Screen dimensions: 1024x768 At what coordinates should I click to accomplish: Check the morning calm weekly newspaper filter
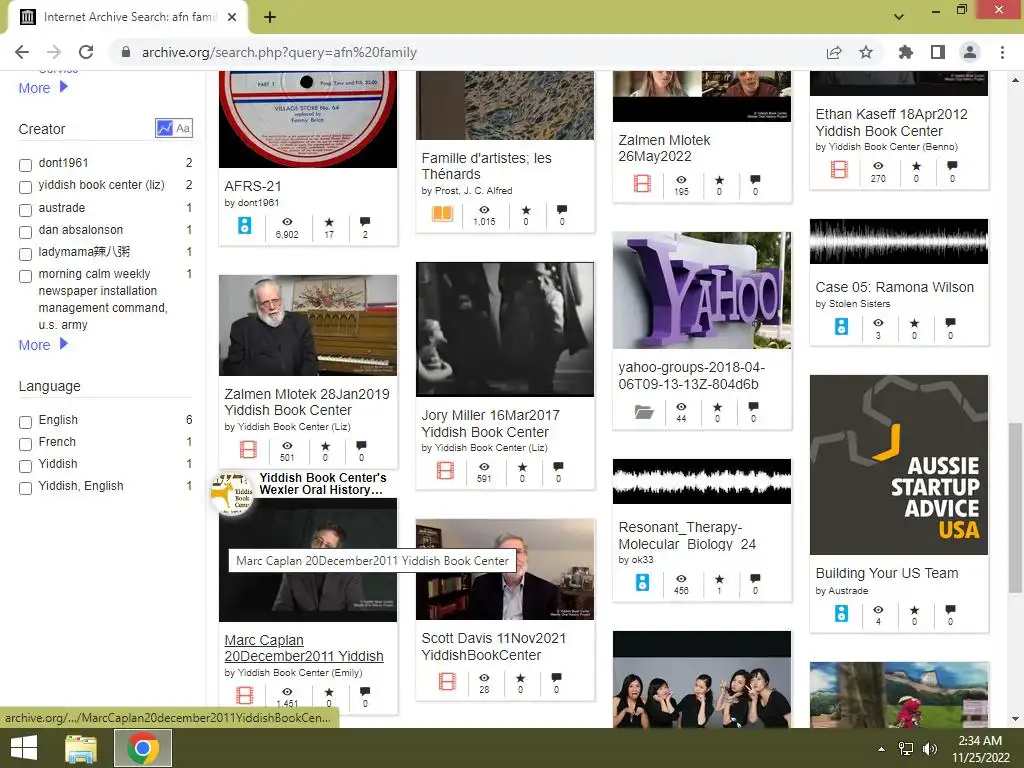pos(25,276)
